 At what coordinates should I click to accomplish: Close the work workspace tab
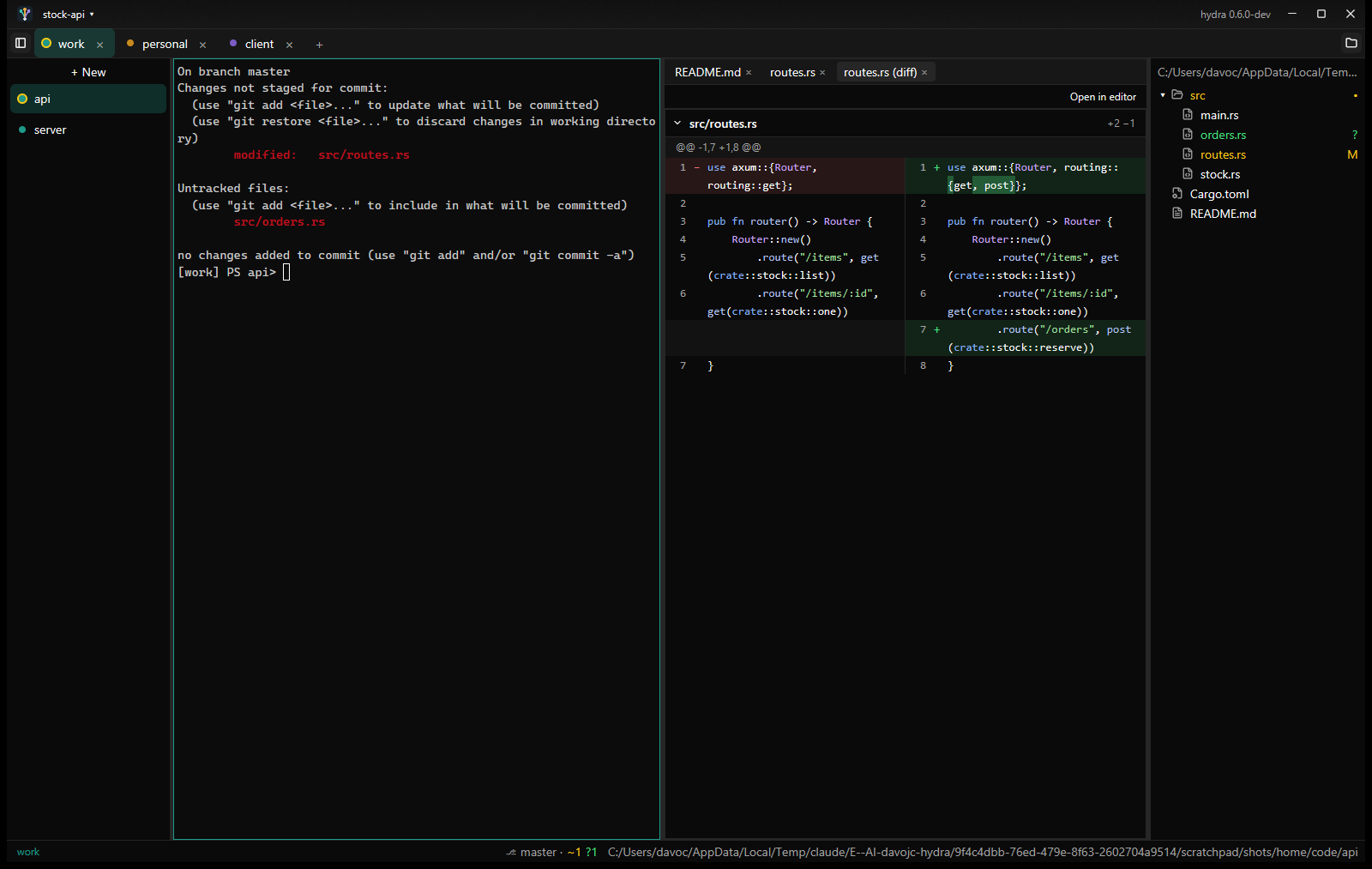[x=100, y=45]
